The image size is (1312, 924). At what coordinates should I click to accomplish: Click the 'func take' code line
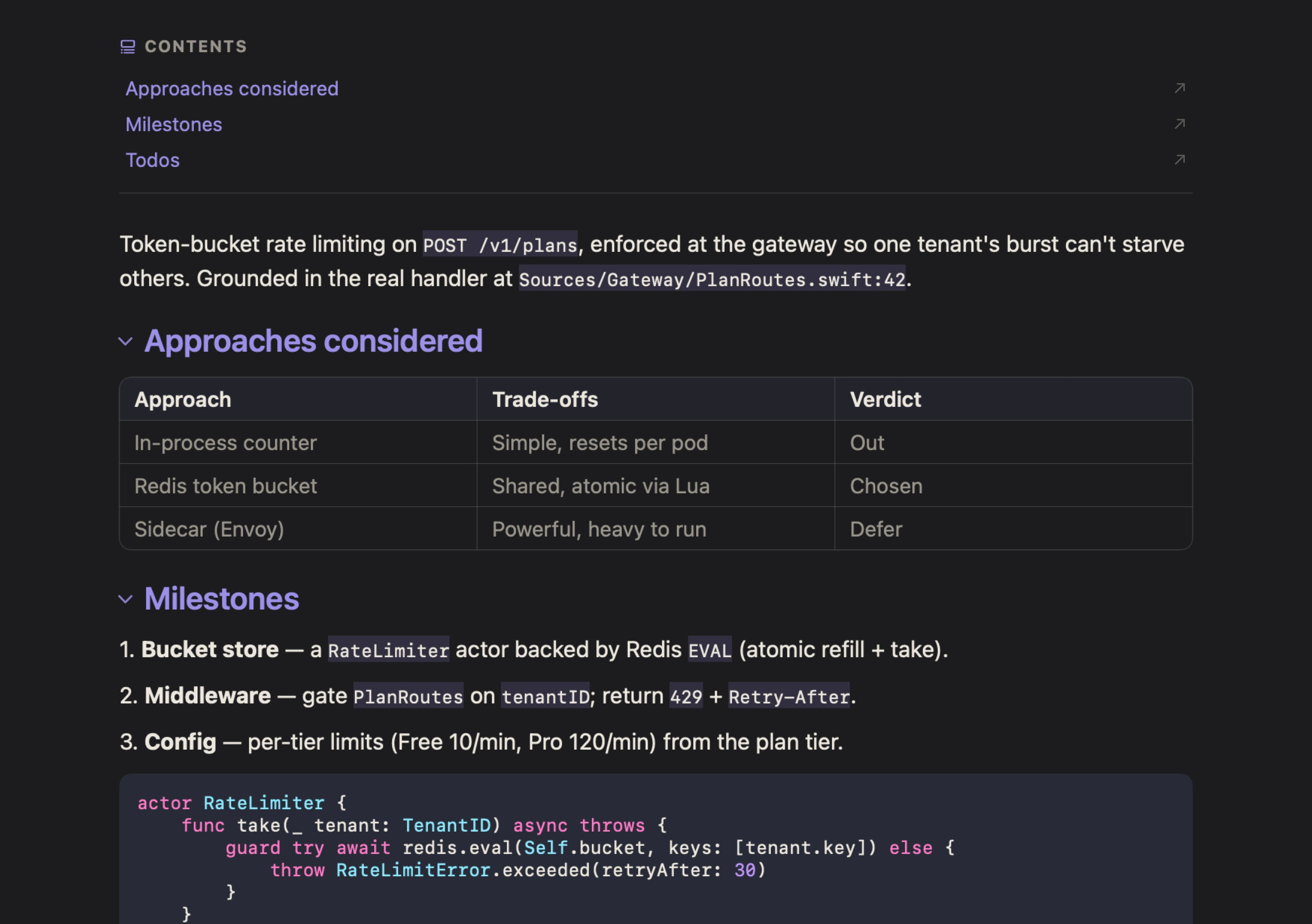coord(424,825)
